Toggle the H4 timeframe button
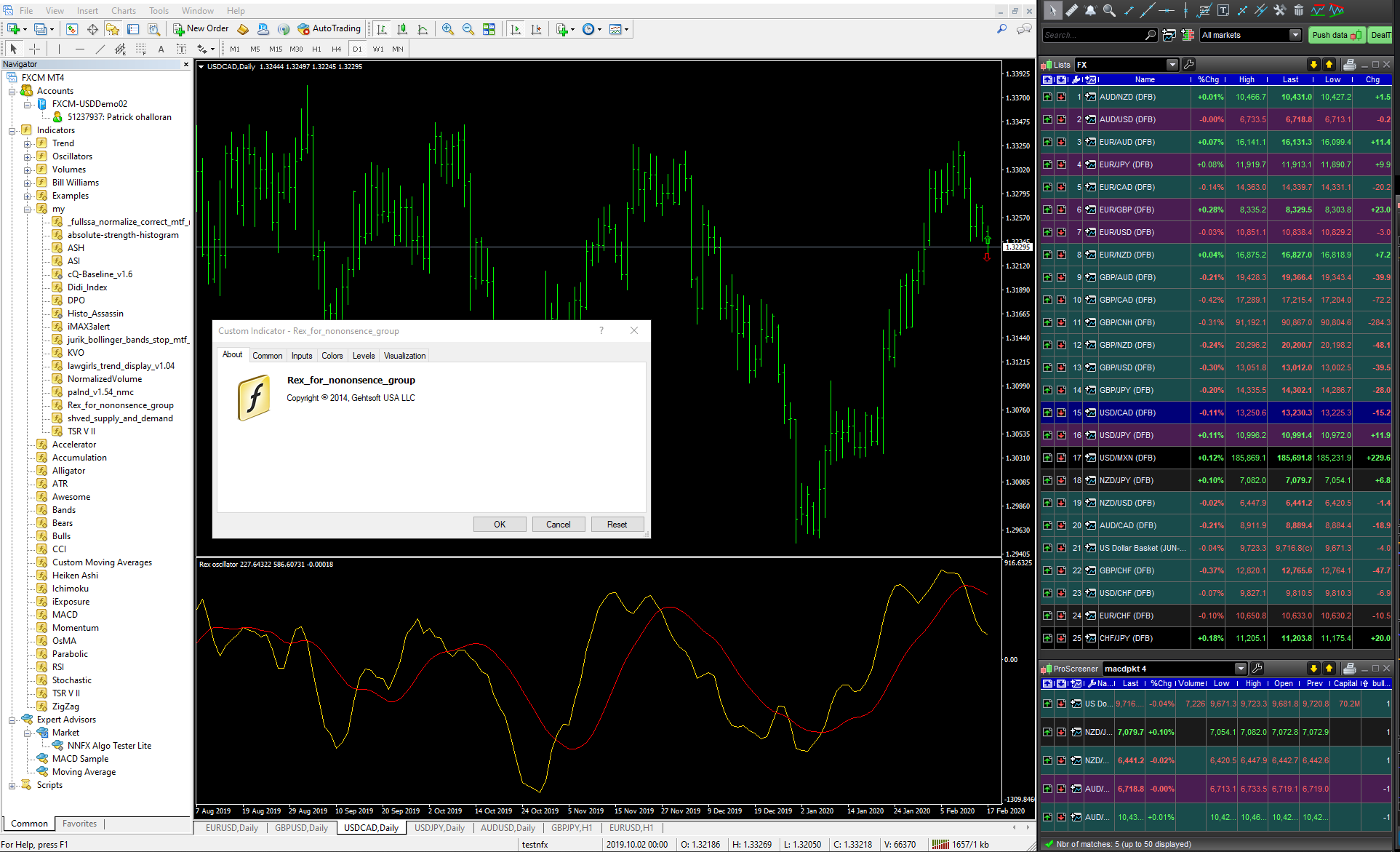The image size is (1400, 852). click(x=336, y=49)
